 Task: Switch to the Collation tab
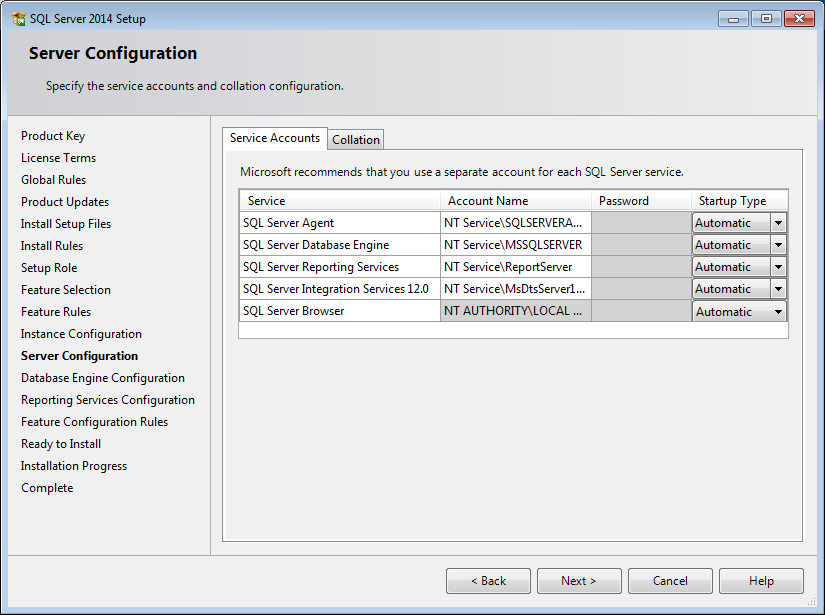point(355,139)
